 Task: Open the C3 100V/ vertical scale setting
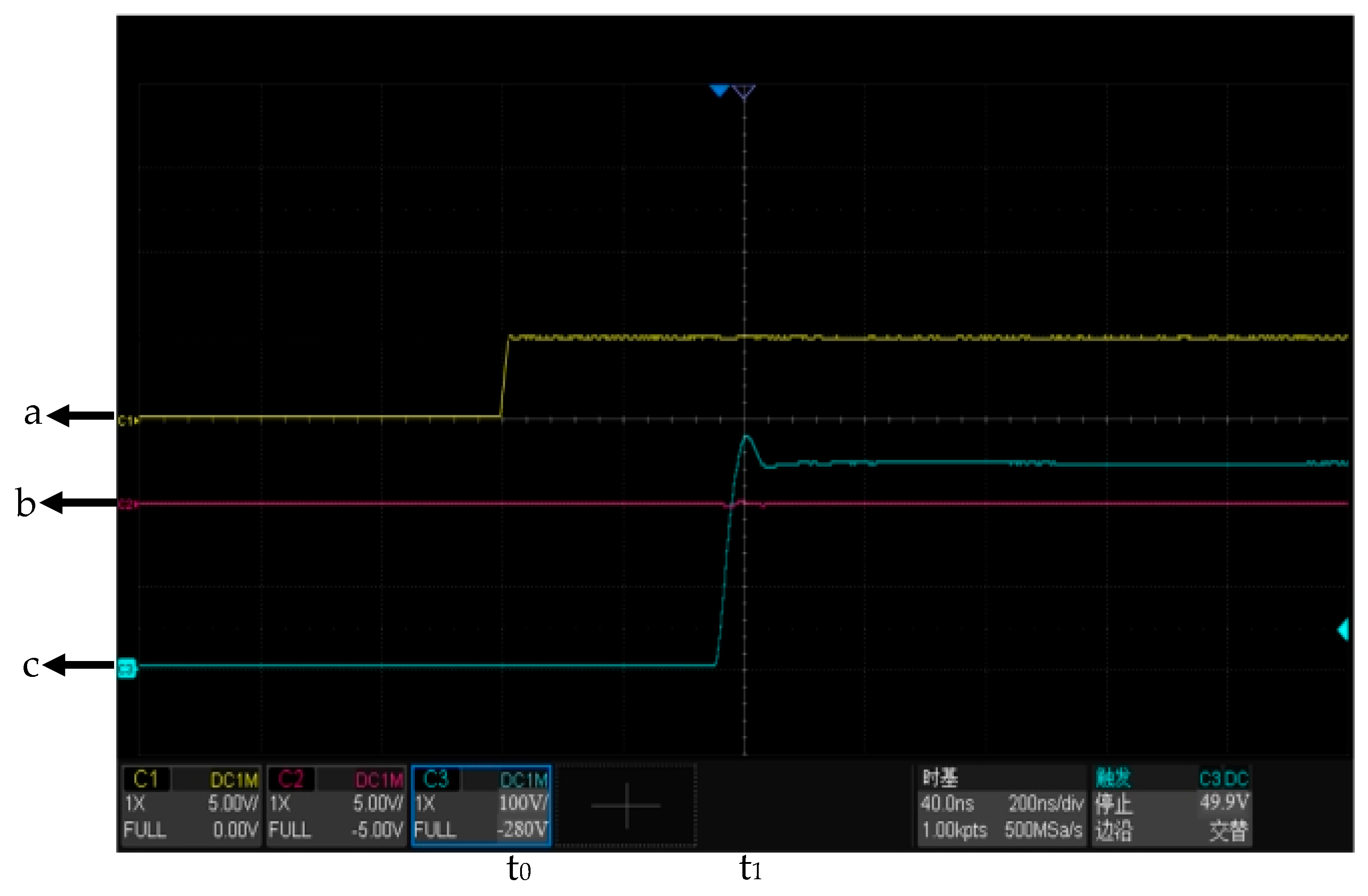pyautogui.click(x=523, y=803)
